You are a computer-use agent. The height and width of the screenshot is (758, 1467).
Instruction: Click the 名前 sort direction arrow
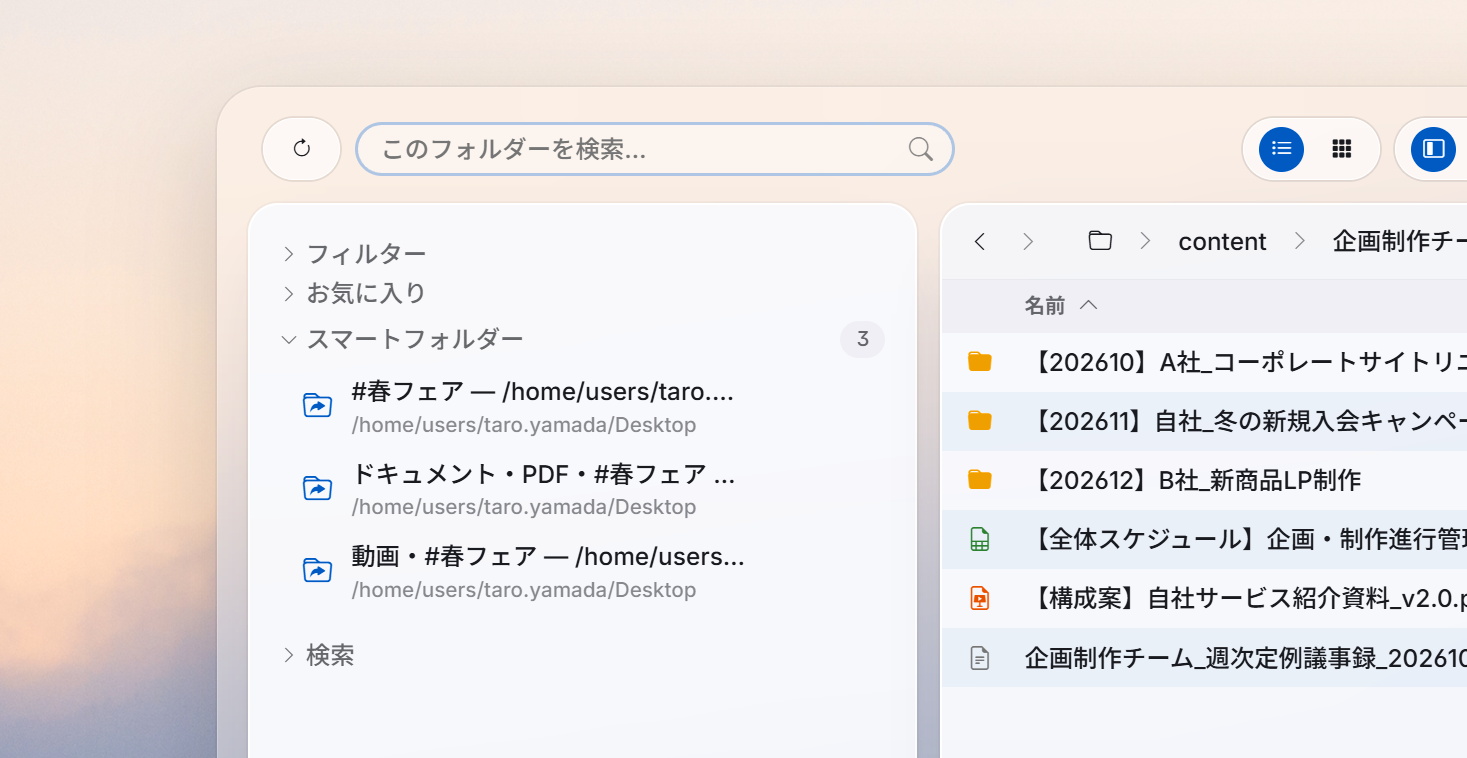(1089, 305)
